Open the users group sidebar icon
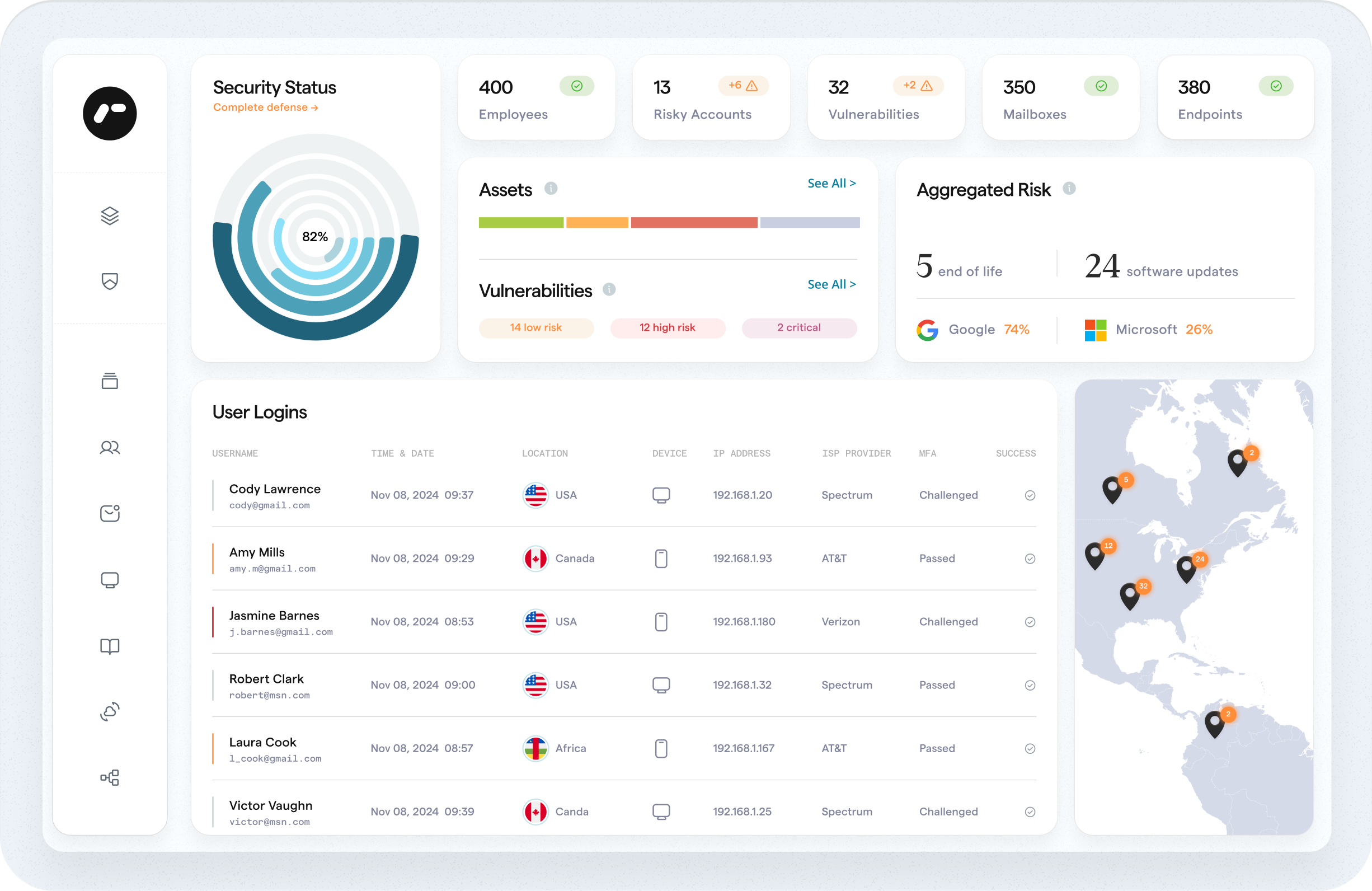This screenshot has width=1372, height=891. click(x=110, y=448)
